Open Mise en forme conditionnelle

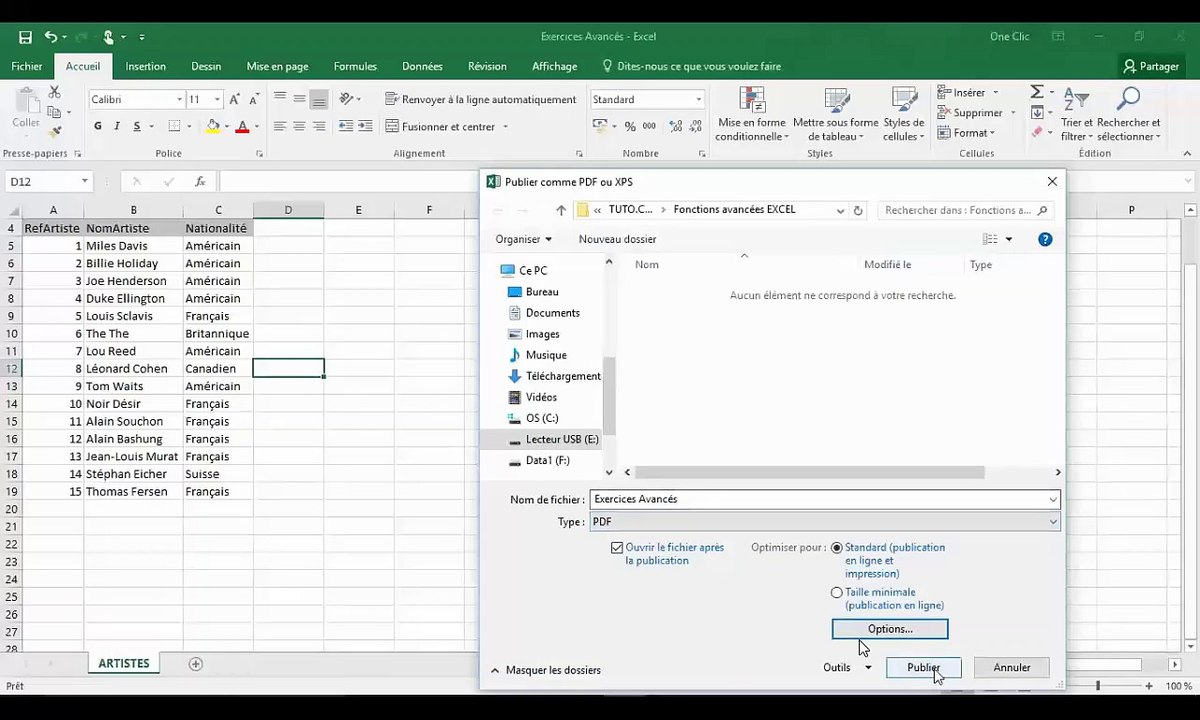point(751,114)
